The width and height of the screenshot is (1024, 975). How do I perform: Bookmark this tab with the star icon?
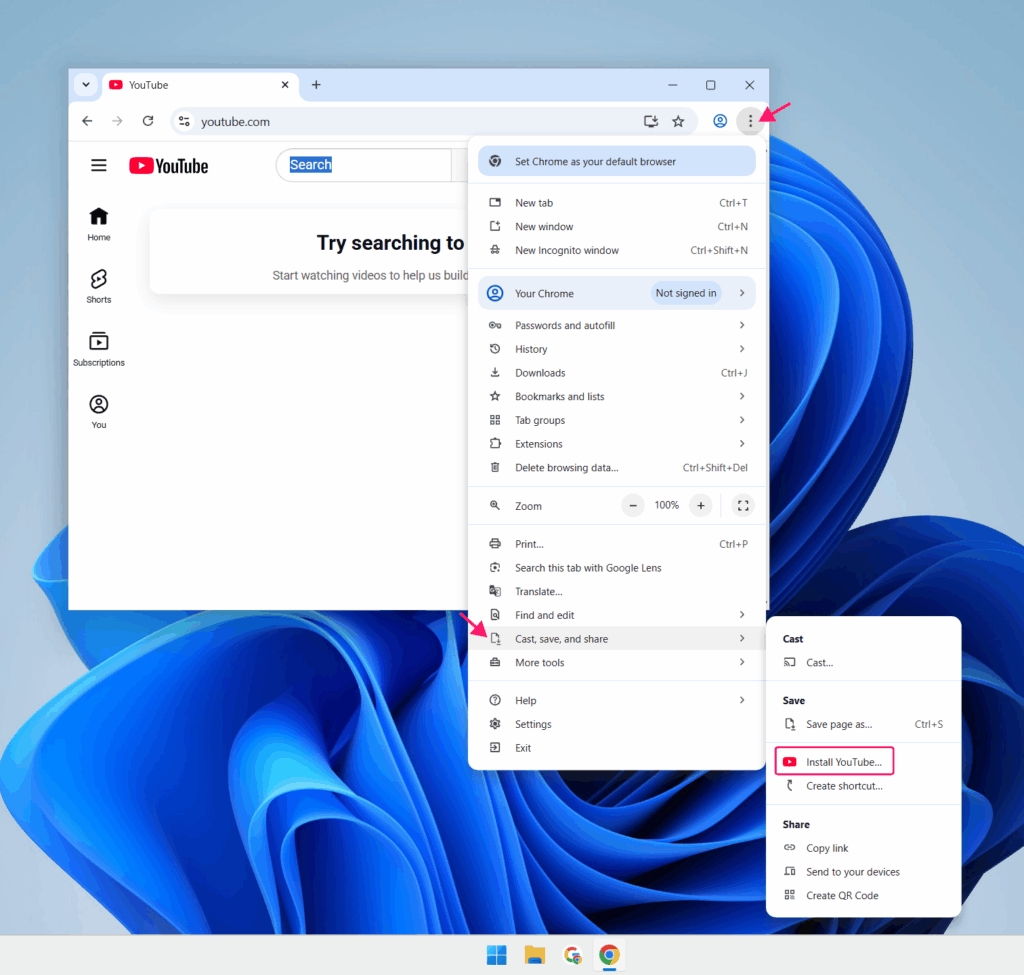click(x=679, y=121)
